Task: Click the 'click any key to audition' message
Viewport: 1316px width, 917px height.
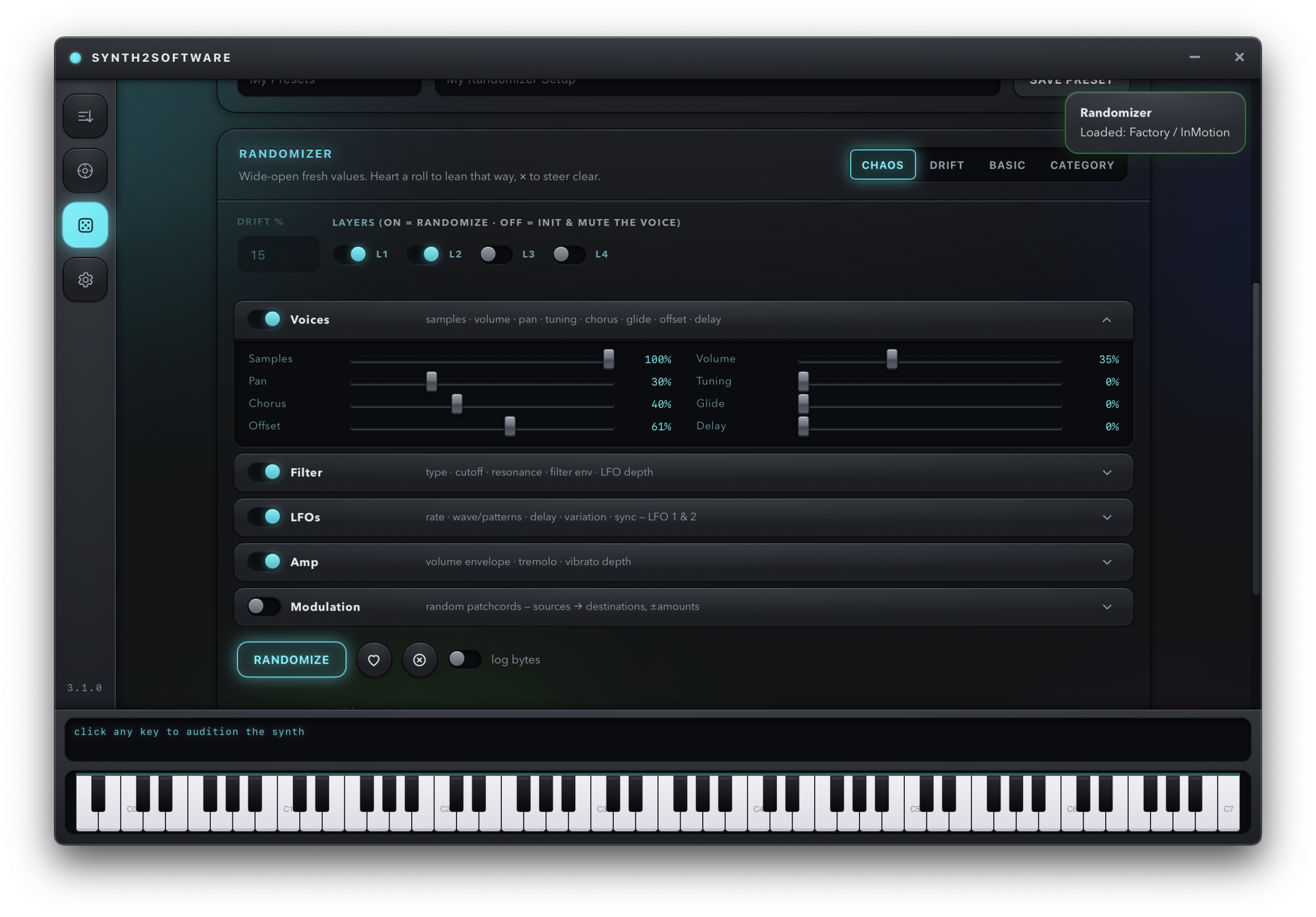Action: [x=189, y=732]
